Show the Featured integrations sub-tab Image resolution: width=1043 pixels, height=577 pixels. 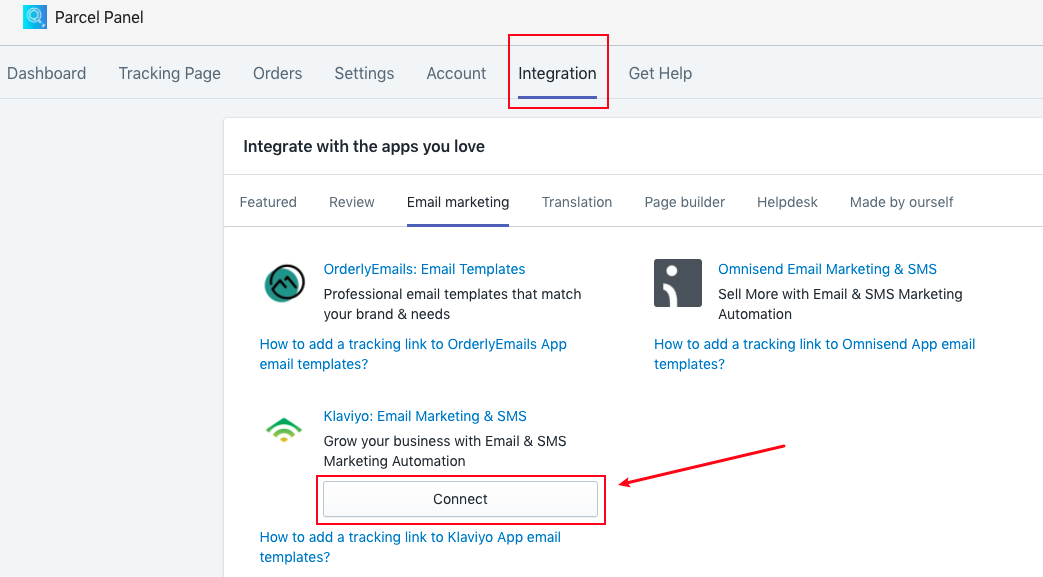[268, 202]
